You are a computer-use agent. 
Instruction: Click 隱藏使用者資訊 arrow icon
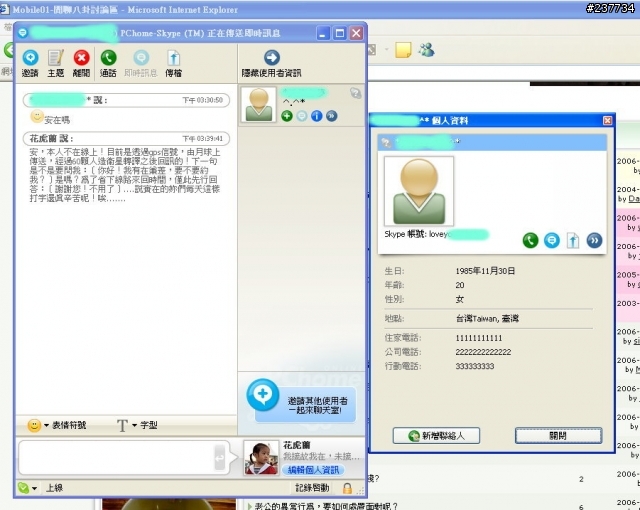[272, 58]
